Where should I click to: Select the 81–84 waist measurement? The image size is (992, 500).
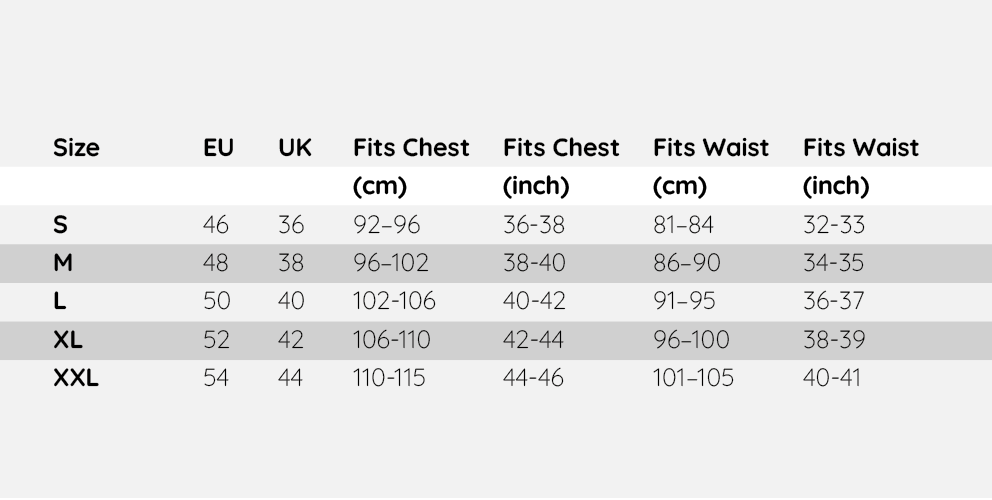point(684,225)
